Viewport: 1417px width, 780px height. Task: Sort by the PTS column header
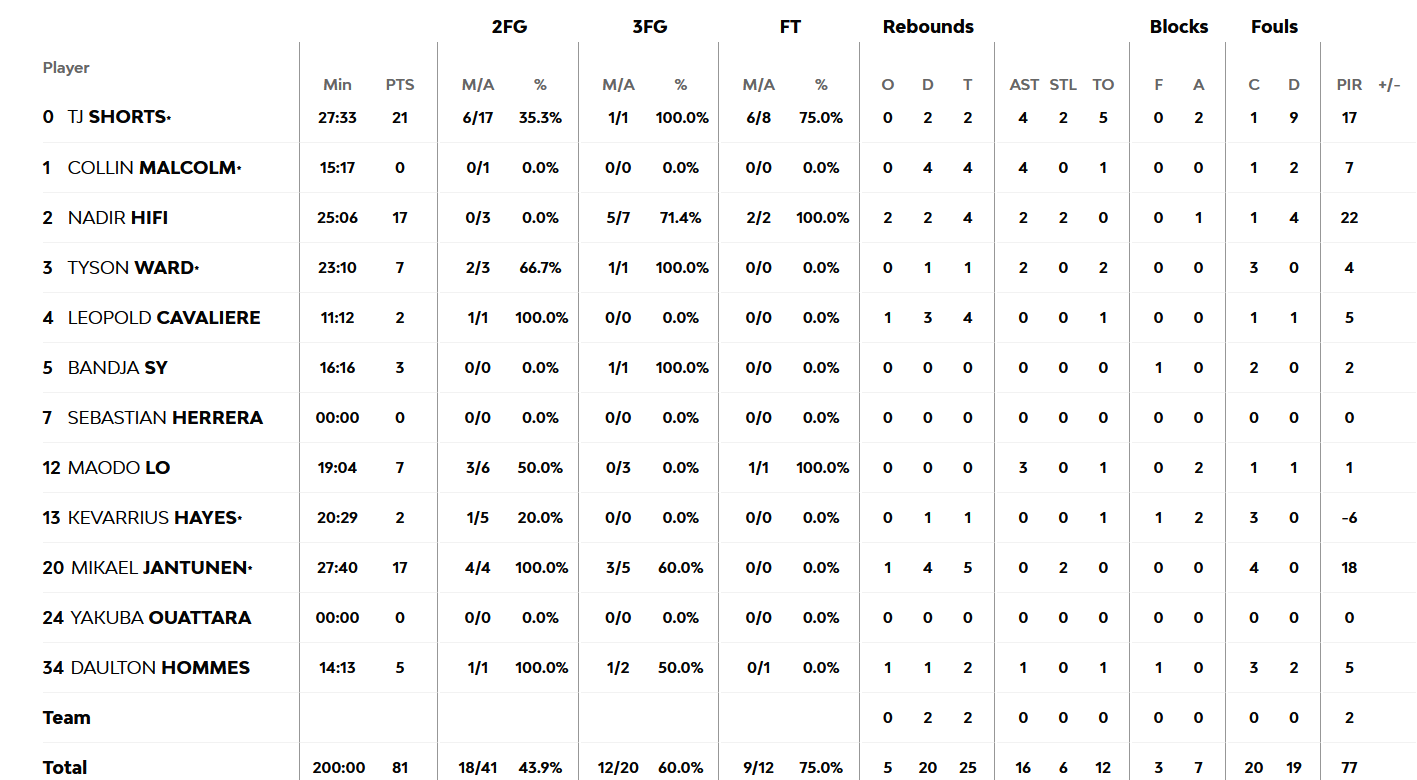click(400, 85)
